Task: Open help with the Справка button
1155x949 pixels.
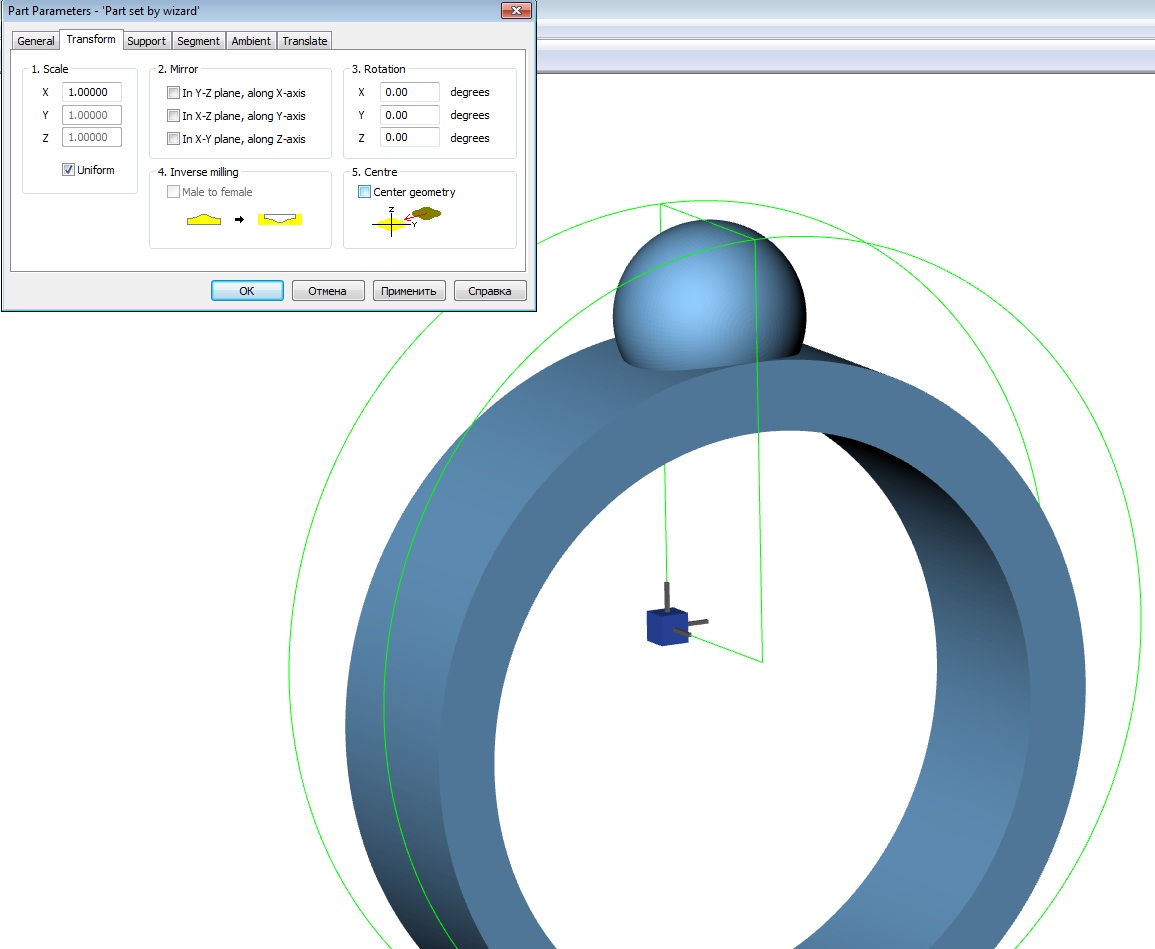Action: 489,291
